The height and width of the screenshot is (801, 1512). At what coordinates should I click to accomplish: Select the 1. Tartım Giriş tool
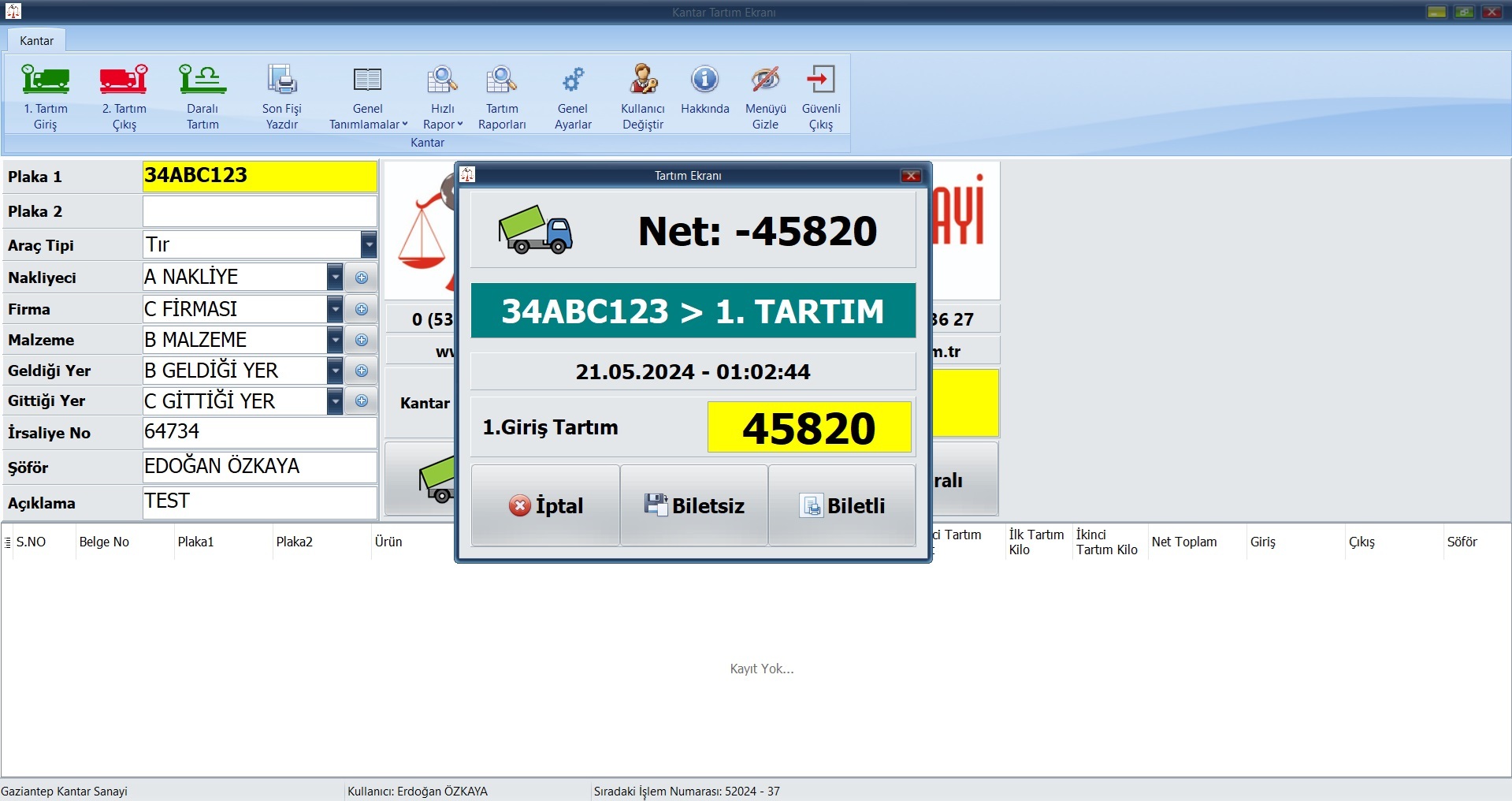pyautogui.click(x=45, y=95)
